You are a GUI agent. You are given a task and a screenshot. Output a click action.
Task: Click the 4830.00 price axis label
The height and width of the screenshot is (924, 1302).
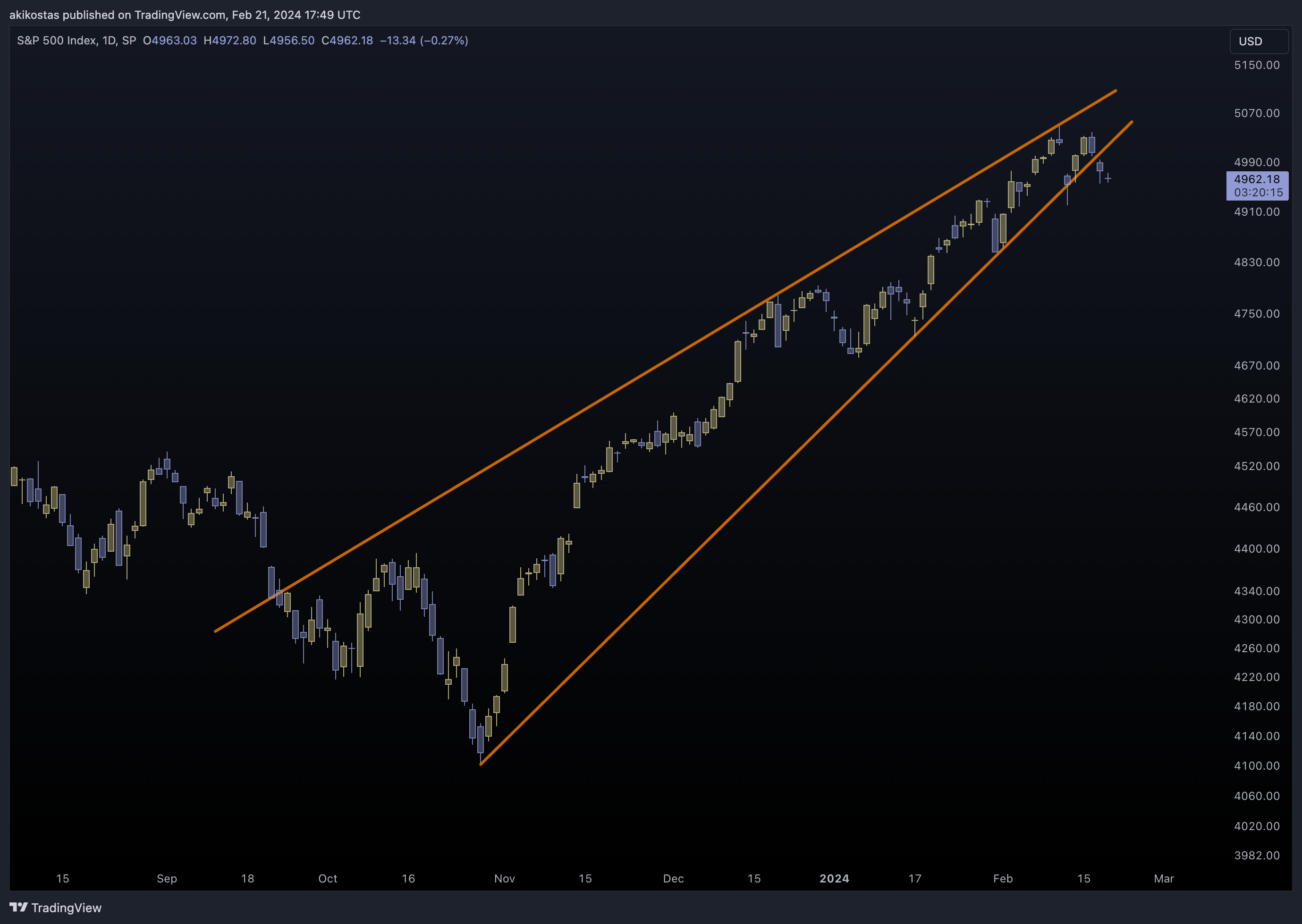(1257, 262)
